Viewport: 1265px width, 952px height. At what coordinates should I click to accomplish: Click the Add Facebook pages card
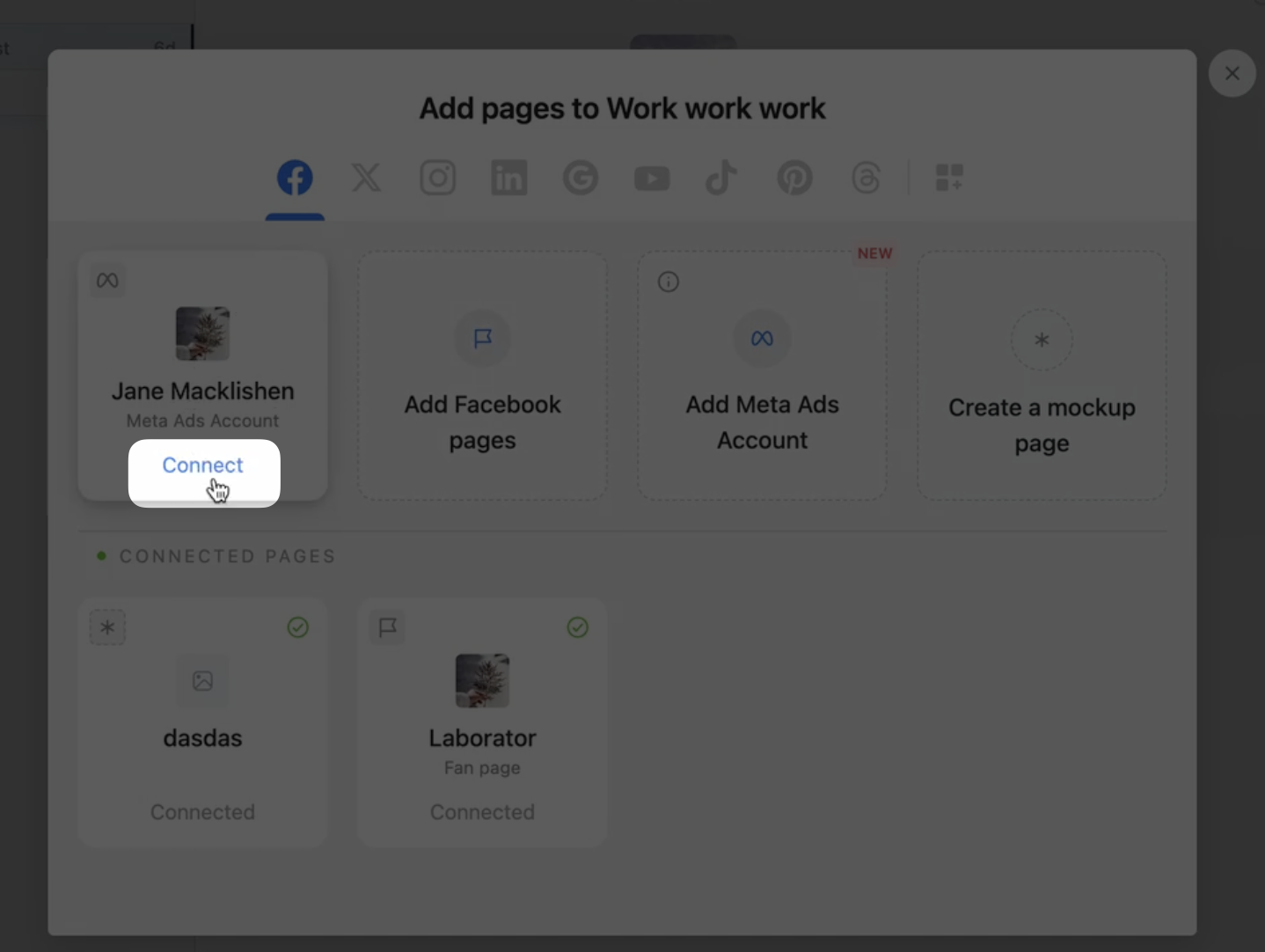(x=482, y=377)
